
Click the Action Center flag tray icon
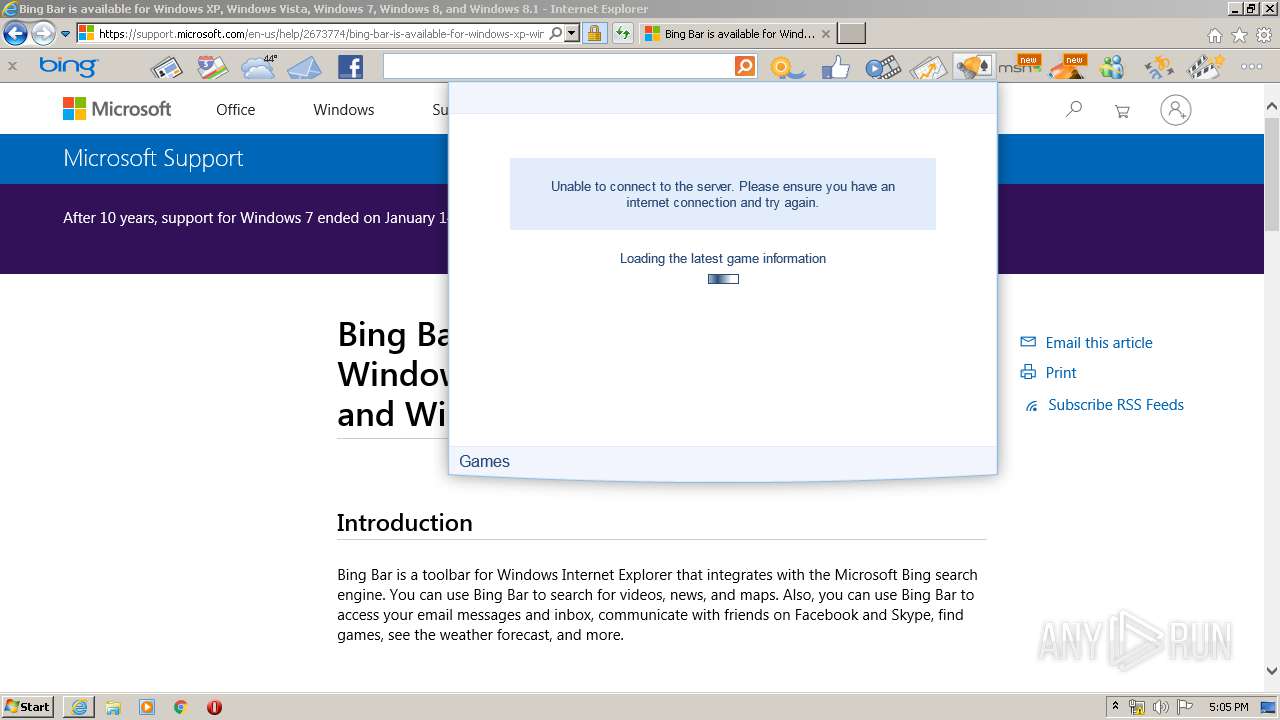(x=1185, y=707)
